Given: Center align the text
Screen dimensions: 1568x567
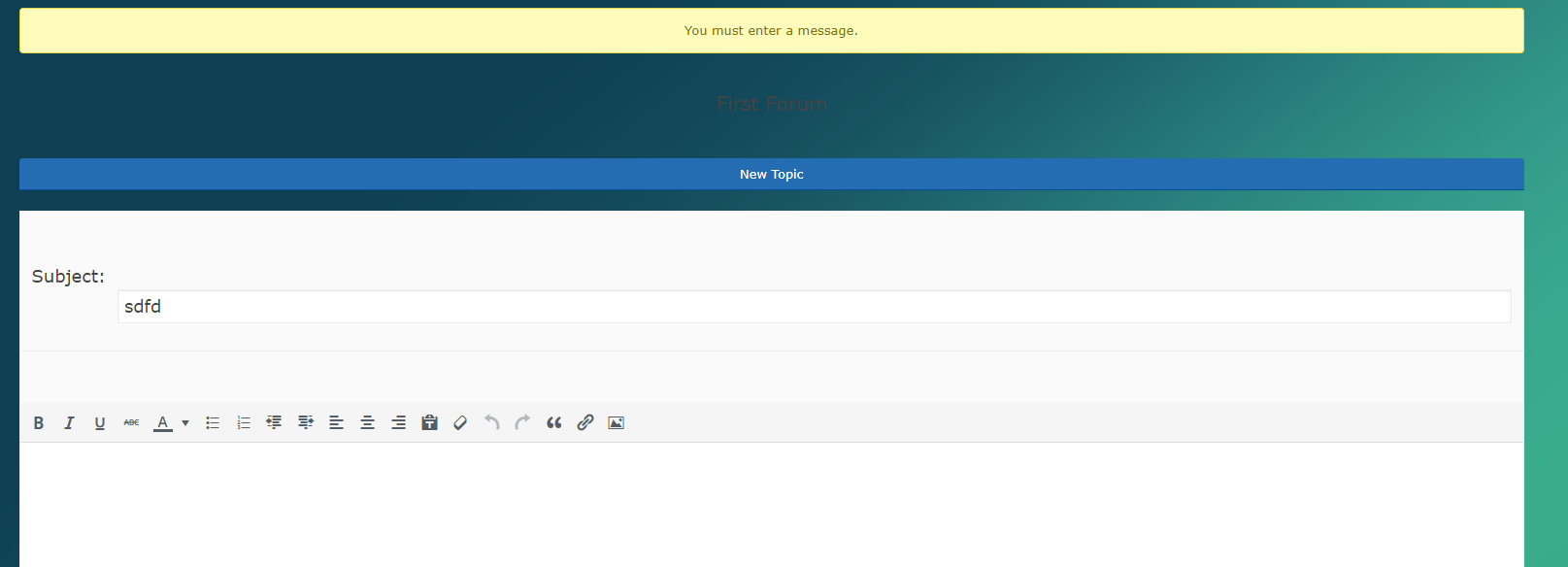Looking at the screenshot, I should click(368, 423).
